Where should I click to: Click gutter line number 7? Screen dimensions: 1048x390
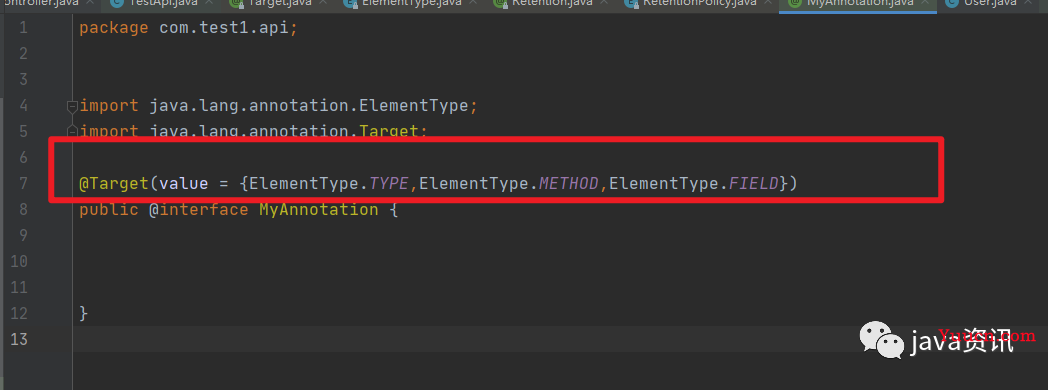[x=23, y=183]
